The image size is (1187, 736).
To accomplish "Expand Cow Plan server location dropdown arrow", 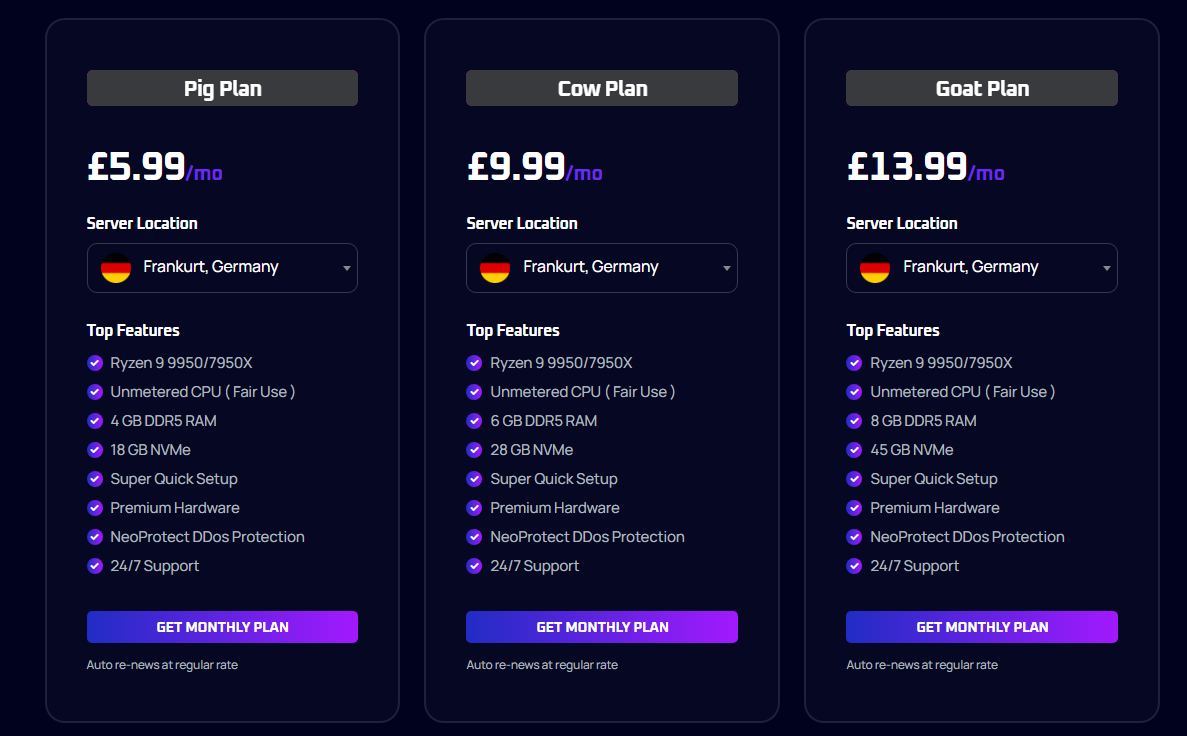I will [727, 268].
